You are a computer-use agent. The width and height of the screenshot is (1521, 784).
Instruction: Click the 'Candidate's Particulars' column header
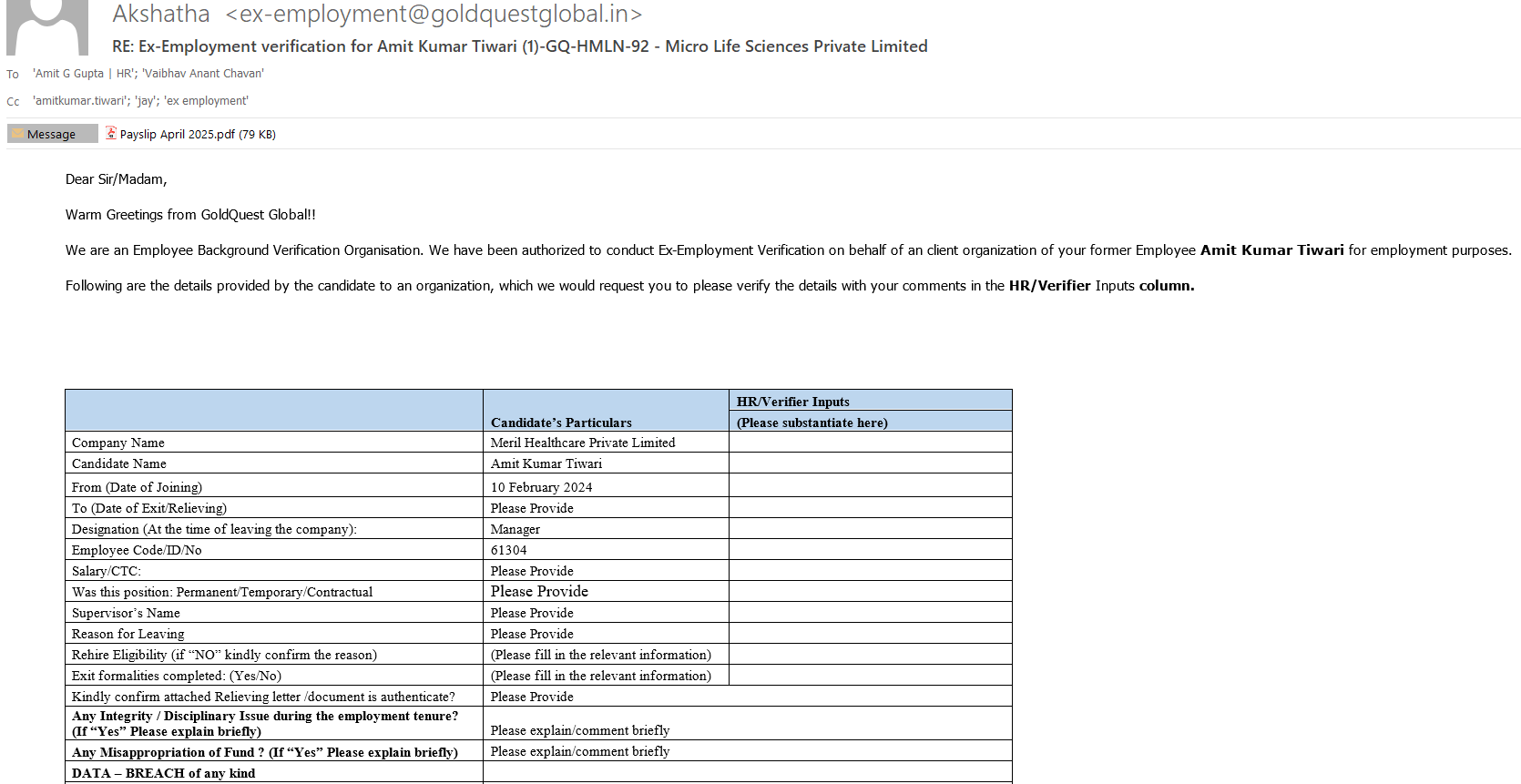pyautogui.click(x=561, y=423)
